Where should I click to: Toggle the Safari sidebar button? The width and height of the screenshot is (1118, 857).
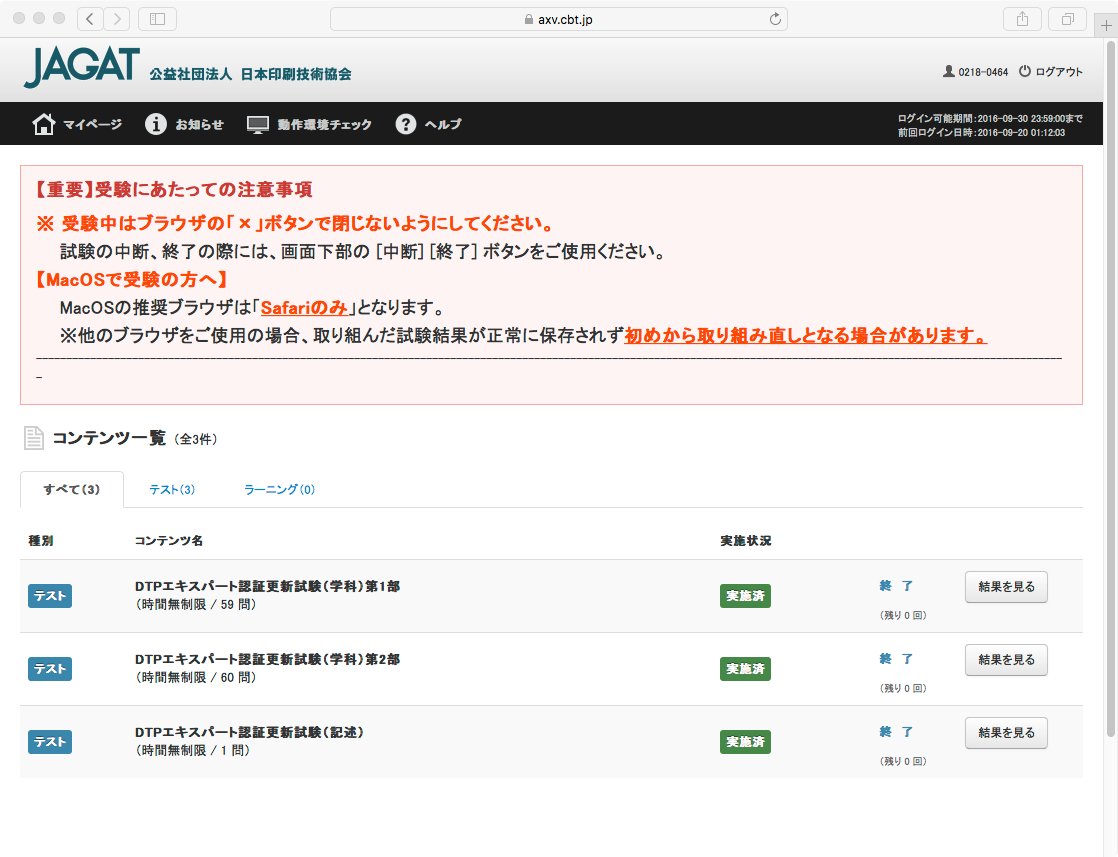tap(158, 19)
